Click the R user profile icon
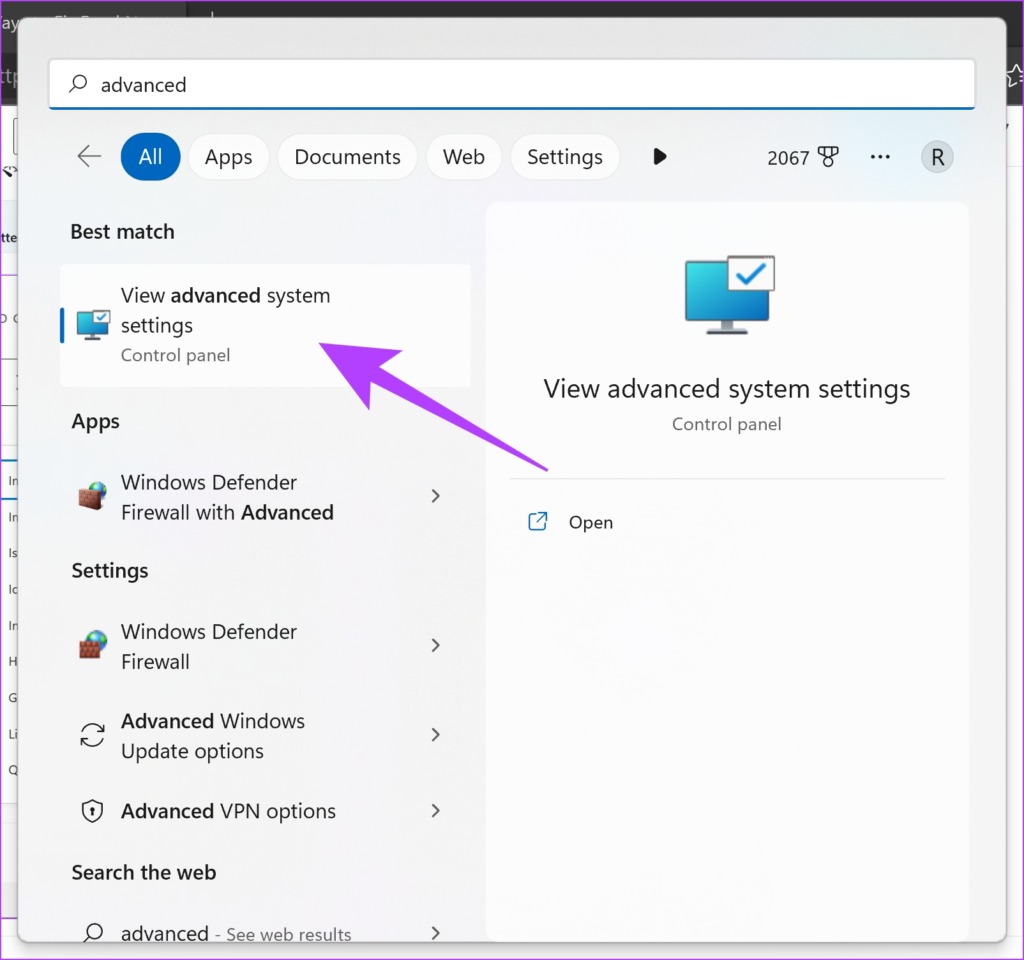 [x=937, y=156]
